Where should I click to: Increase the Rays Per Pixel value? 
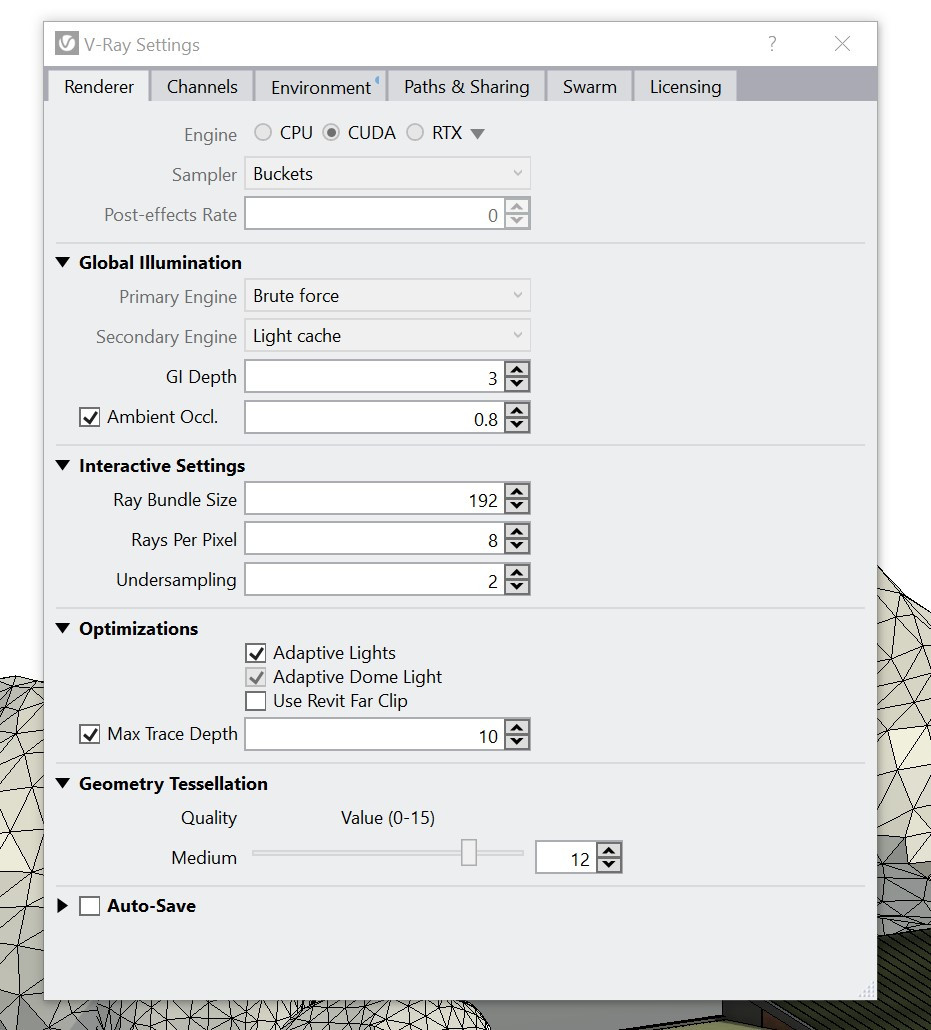pos(517,531)
